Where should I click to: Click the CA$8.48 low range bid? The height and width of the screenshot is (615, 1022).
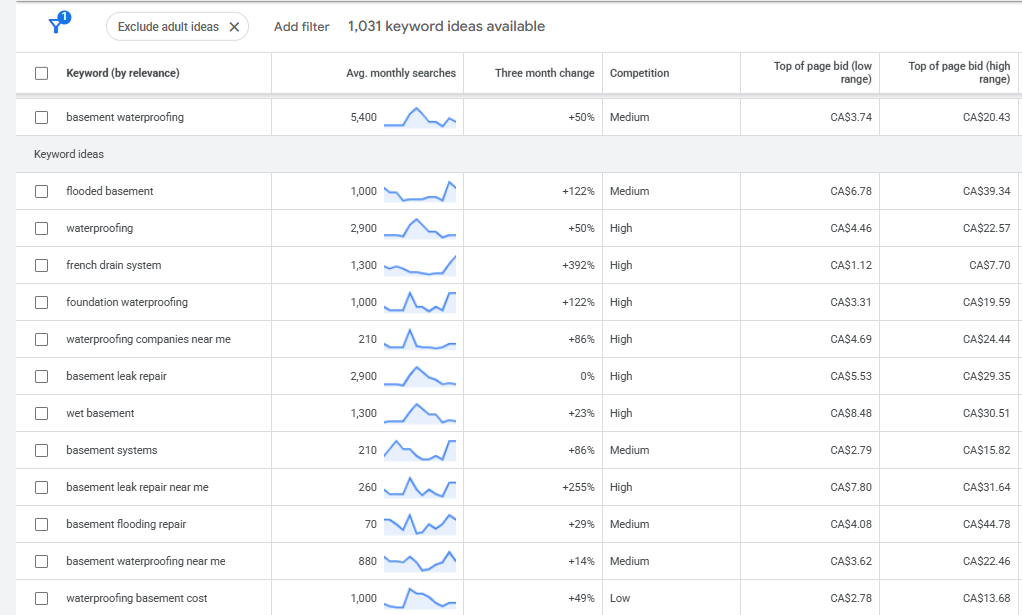(851, 413)
